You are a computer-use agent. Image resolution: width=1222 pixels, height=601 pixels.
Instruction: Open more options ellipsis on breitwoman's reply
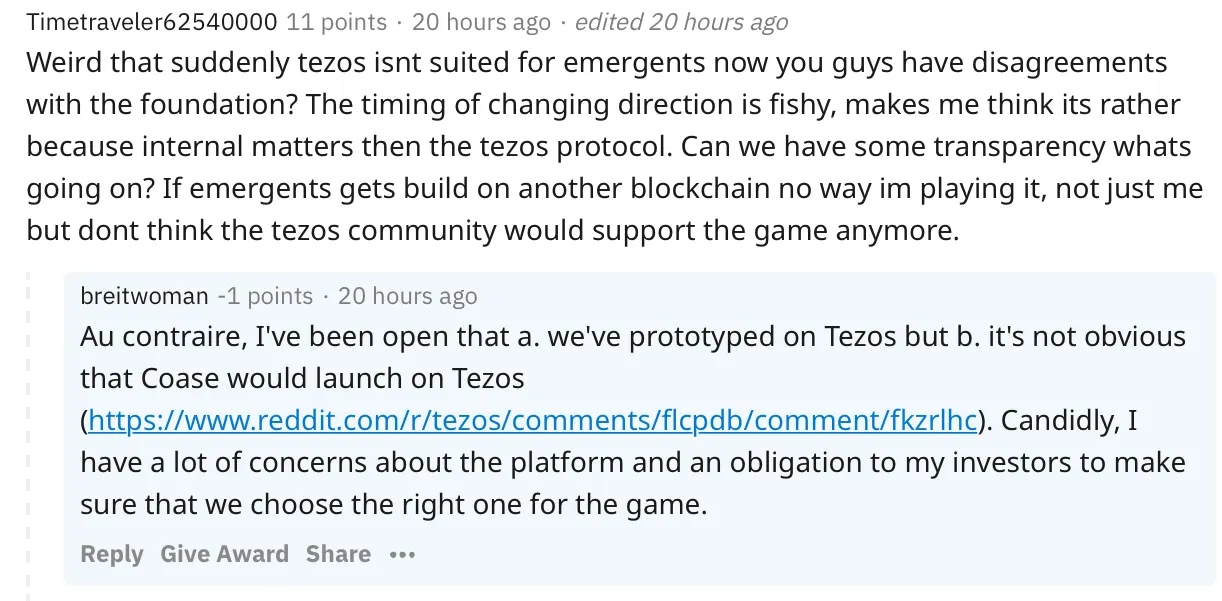(402, 554)
